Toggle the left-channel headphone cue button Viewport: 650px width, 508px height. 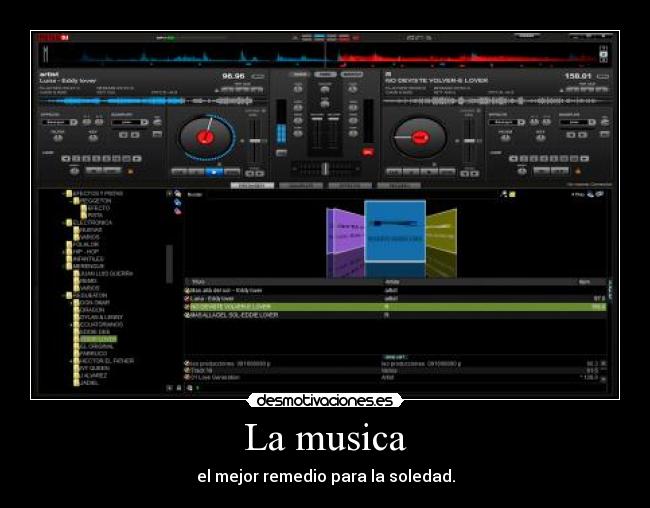point(281,153)
